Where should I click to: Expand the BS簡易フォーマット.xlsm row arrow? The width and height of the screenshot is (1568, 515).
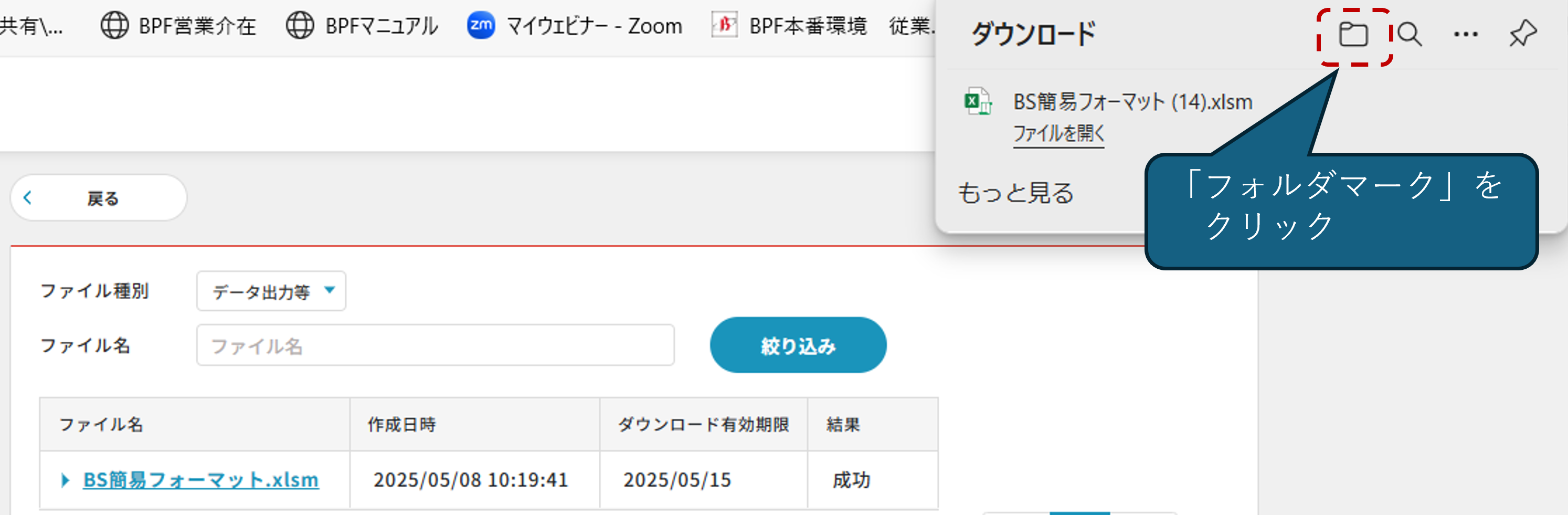click(x=65, y=480)
